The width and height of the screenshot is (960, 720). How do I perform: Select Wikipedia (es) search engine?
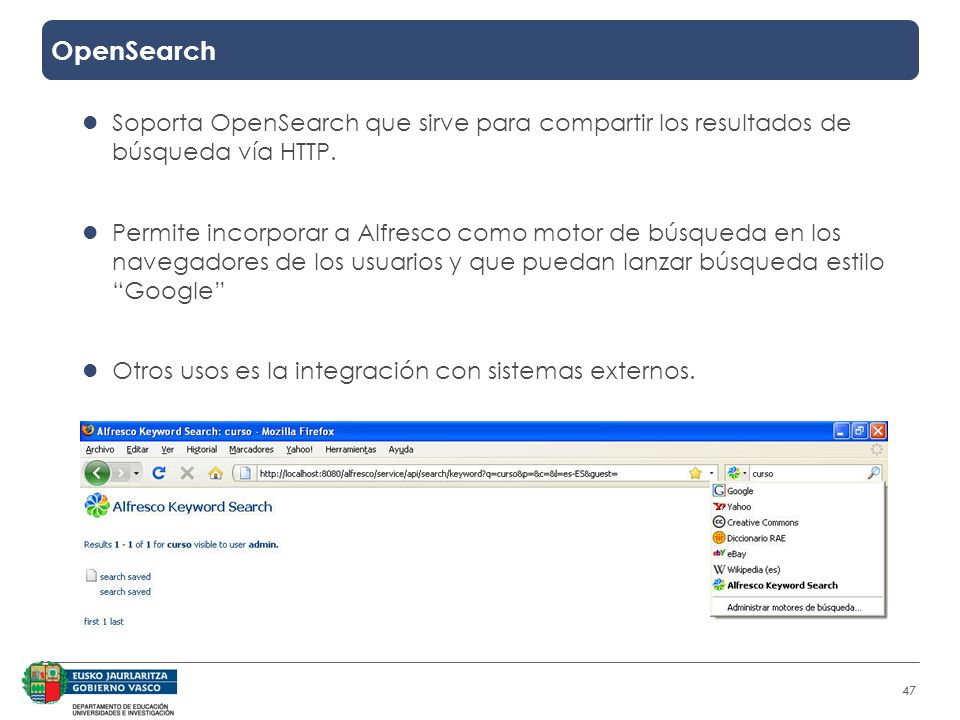(797, 570)
